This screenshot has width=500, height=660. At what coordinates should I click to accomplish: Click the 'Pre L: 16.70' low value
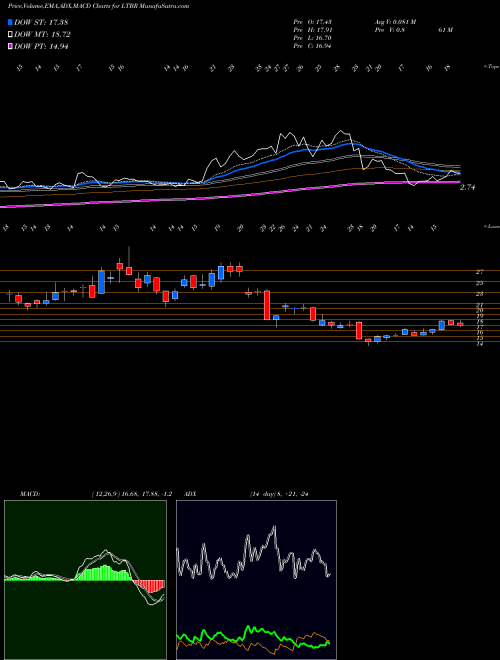point(312,38)
